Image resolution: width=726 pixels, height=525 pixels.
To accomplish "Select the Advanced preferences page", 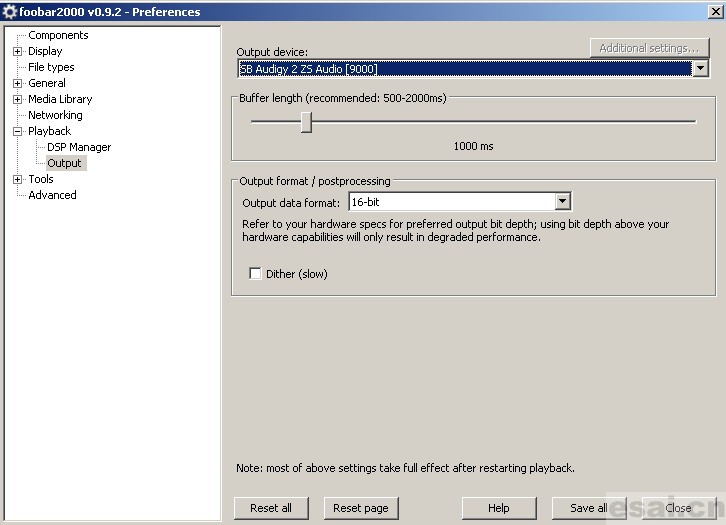I will [x=52, y=195].
